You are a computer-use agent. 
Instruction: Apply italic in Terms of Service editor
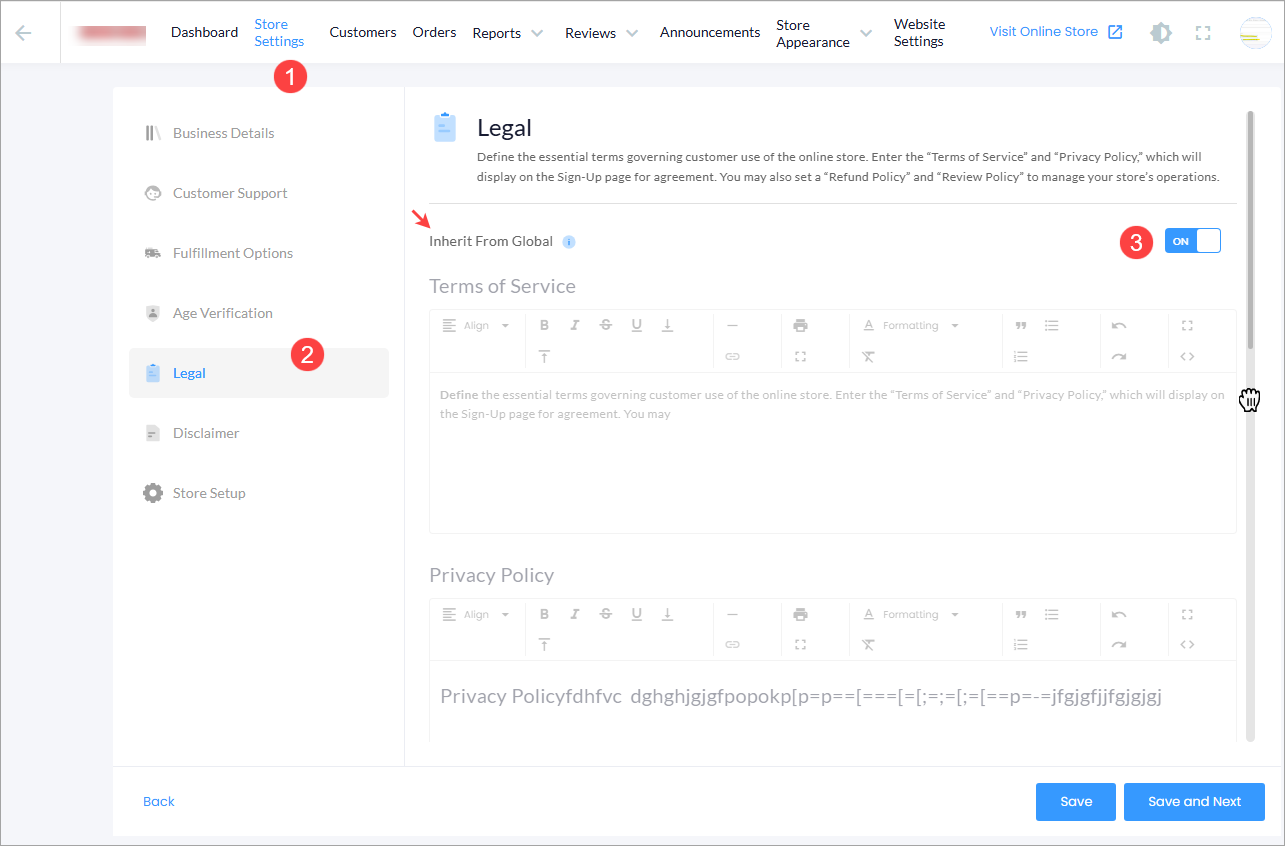[x=575, y=325]
